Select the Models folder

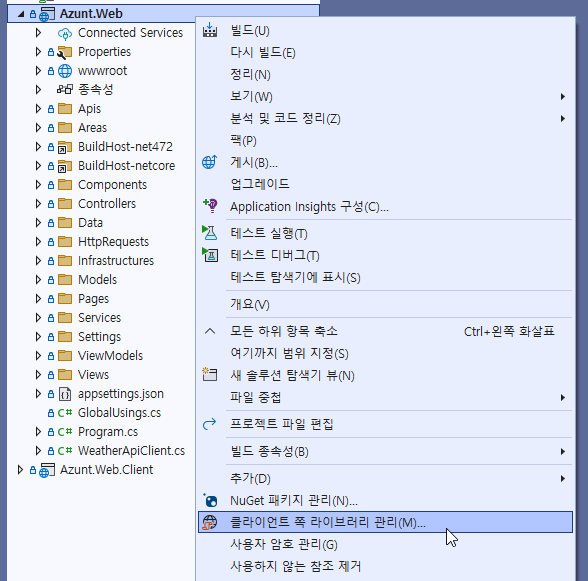pos(98,280)
